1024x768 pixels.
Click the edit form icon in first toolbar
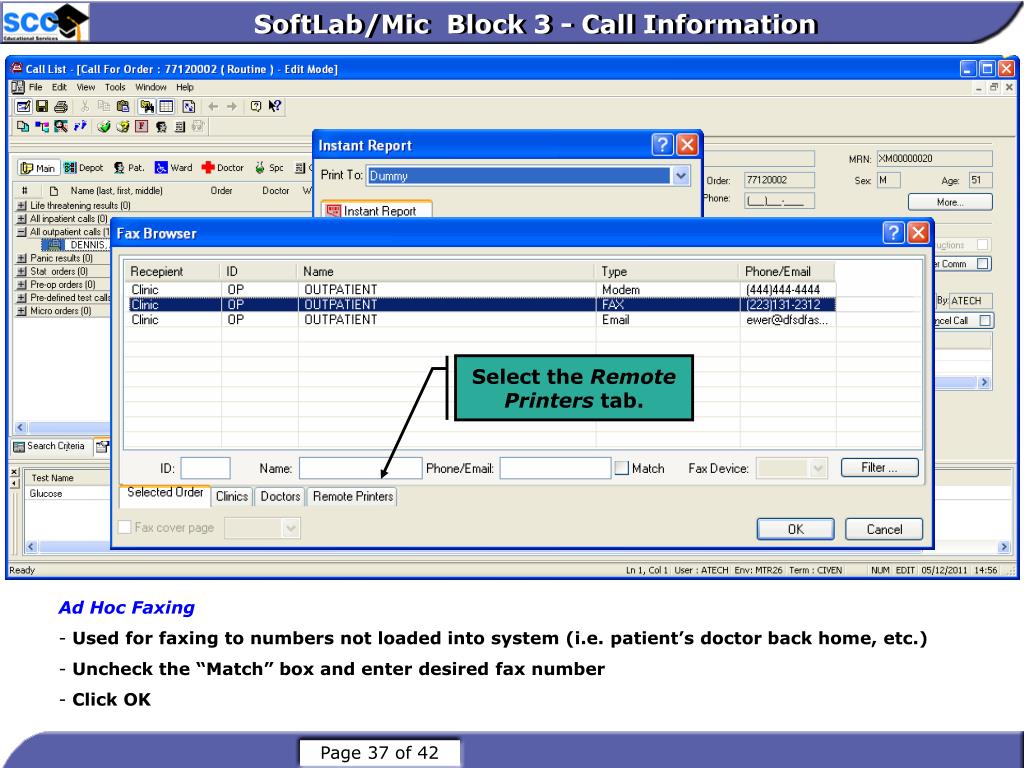pos(23,106)
